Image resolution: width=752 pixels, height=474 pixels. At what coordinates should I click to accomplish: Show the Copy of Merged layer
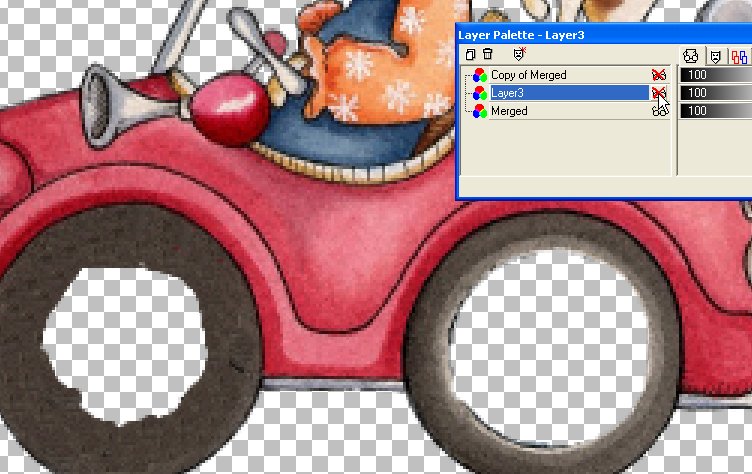pos(659,75)
